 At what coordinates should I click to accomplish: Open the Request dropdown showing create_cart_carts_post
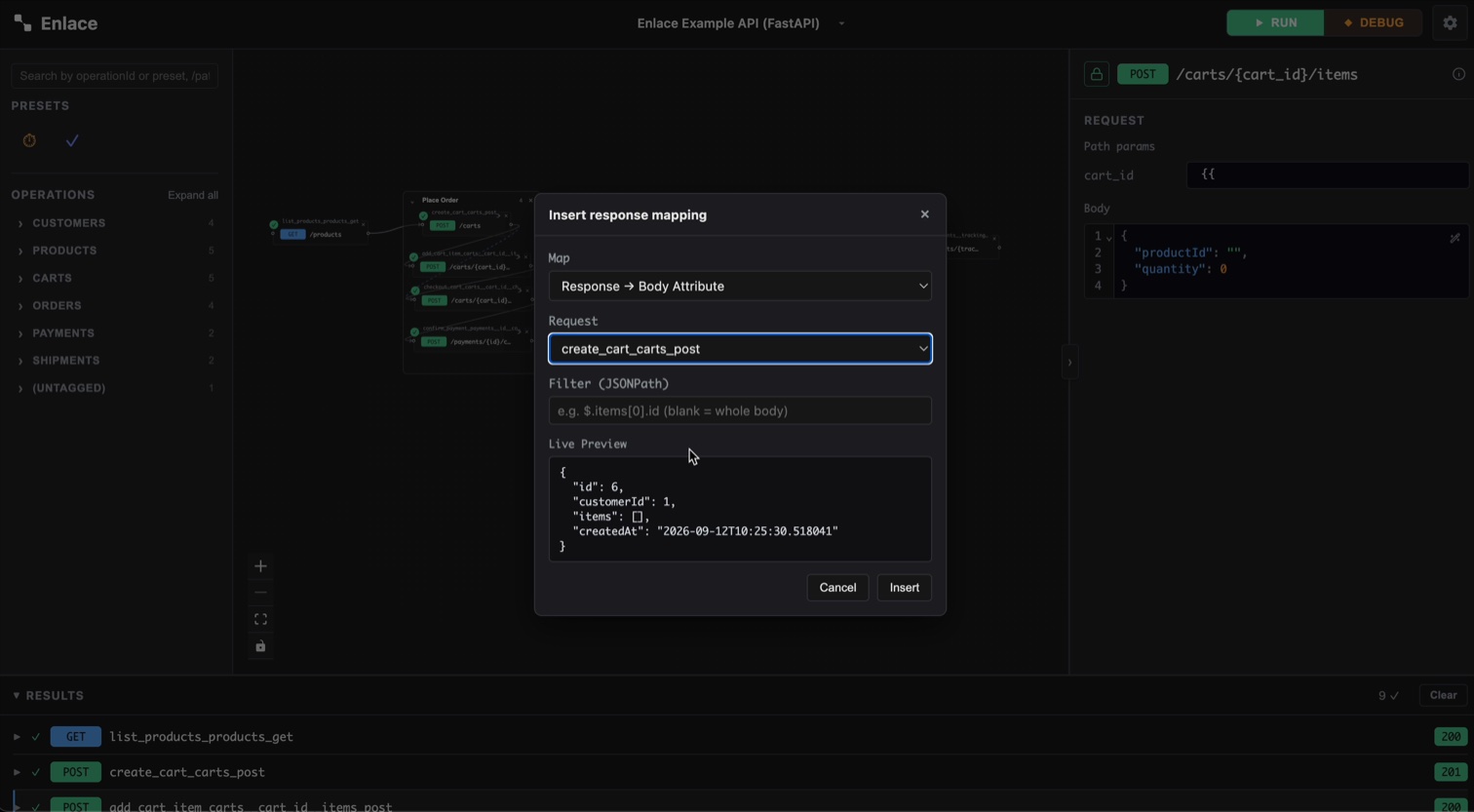740,349
